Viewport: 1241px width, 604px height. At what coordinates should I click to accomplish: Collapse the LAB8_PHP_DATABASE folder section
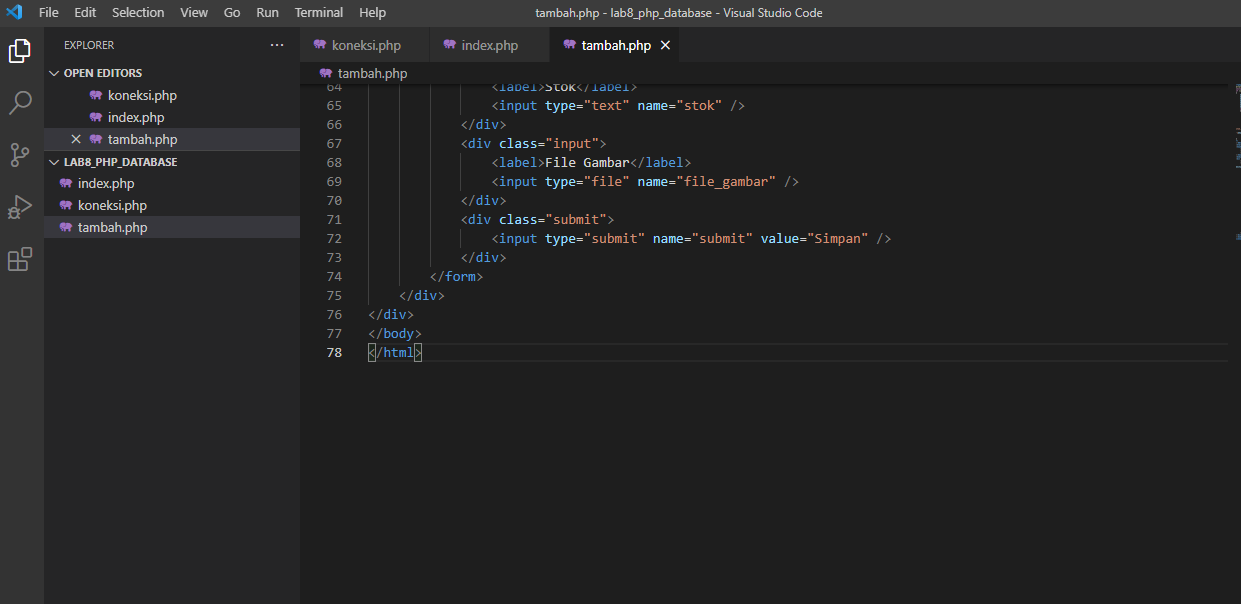[x=55, y=161]
